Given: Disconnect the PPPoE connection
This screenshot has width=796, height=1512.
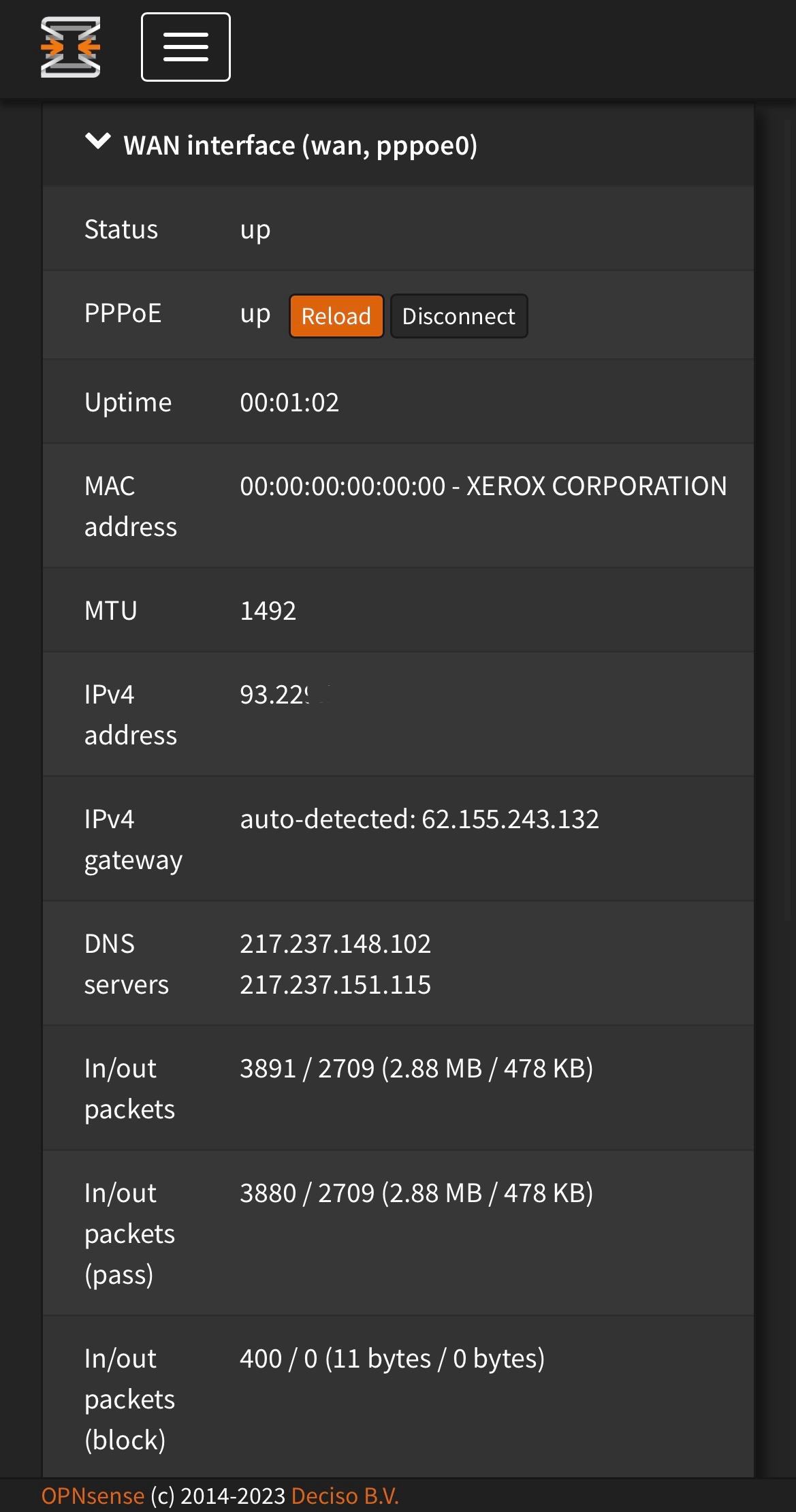Looking at the screenshot, I should coord(459,316).
